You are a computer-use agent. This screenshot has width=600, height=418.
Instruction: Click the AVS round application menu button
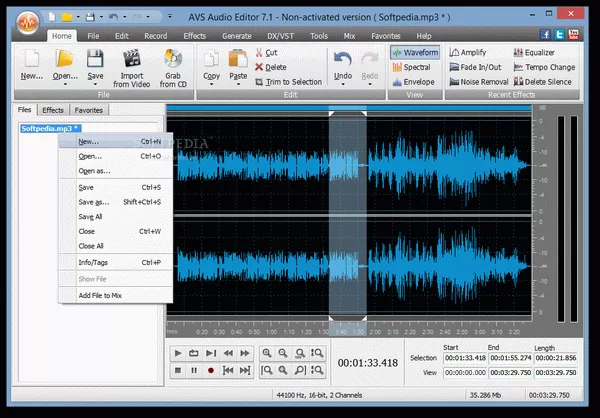coord(28,23)
